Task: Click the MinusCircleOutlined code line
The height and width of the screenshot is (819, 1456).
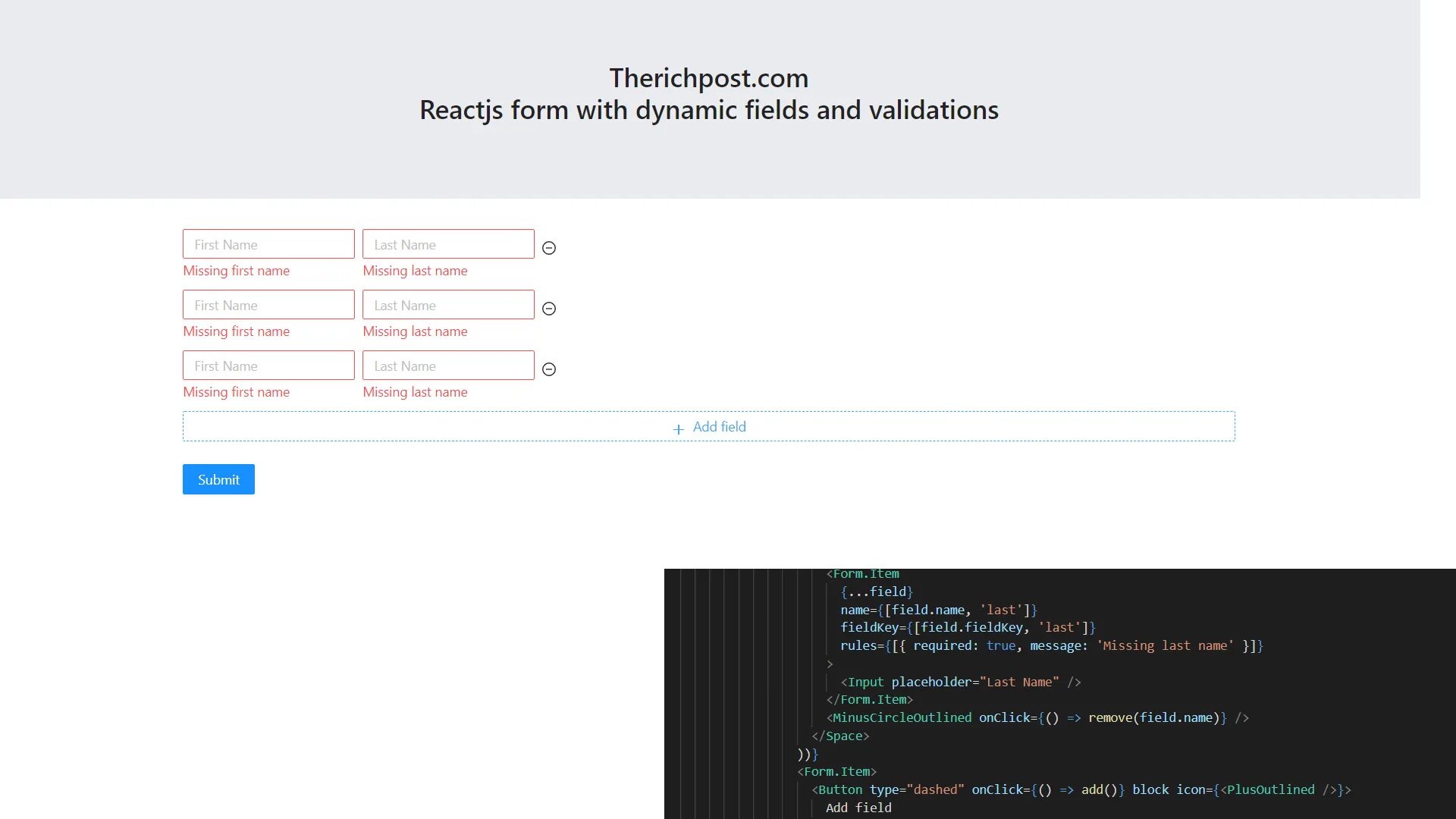Action: (x=1037, y=717)
